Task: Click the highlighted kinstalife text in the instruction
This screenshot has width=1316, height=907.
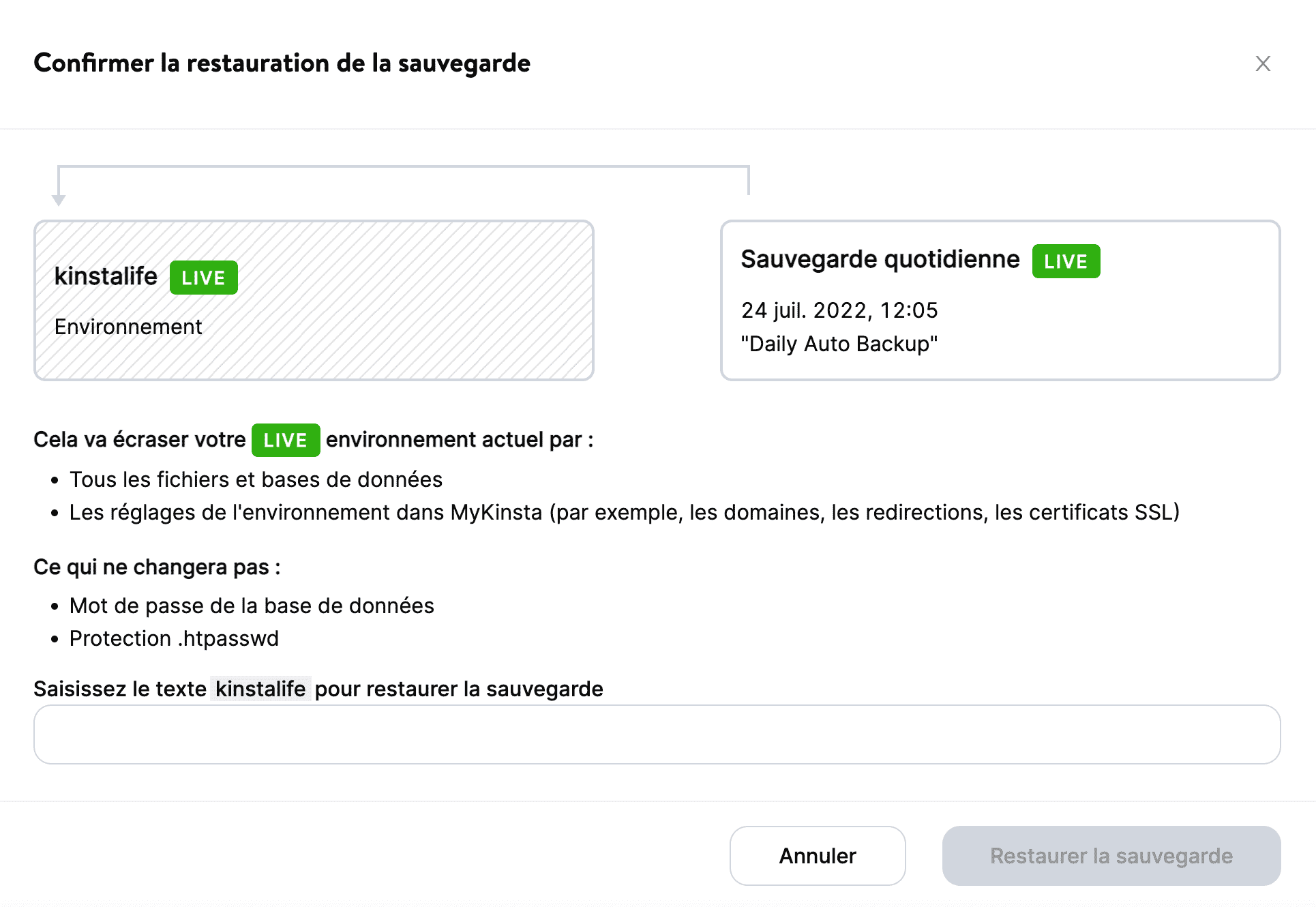Action: tap(260, 689)
